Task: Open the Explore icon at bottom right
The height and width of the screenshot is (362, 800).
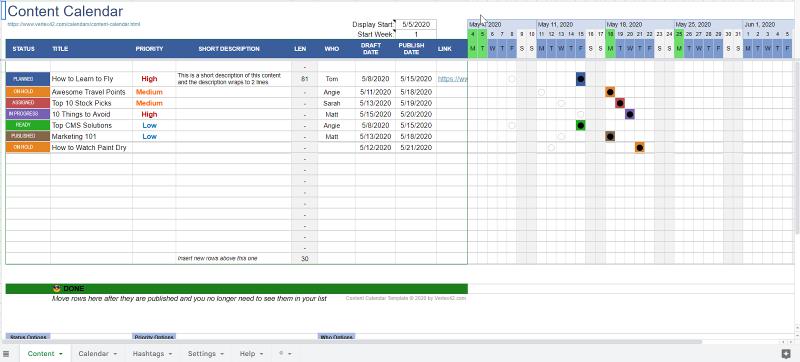Action: click(x=786, y=353)
